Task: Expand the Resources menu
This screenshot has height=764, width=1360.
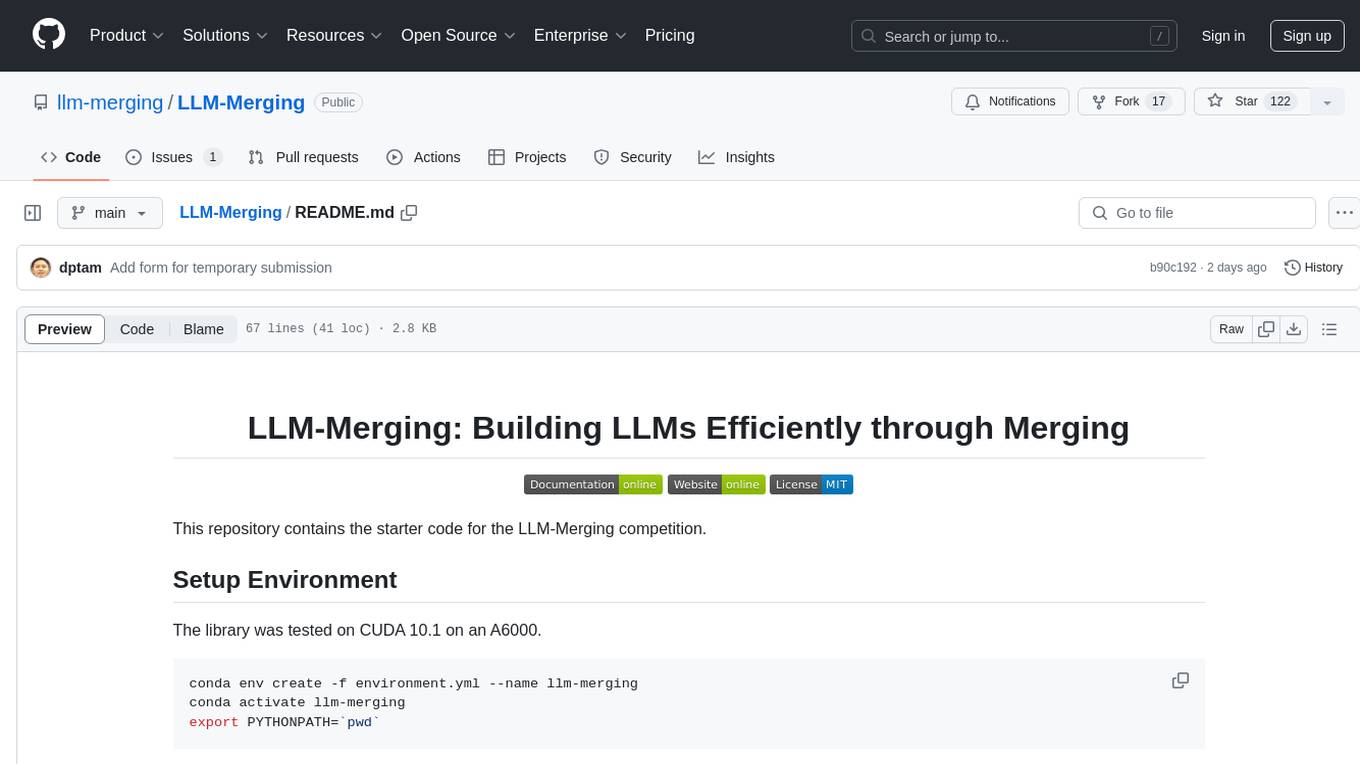Action: 334,35
